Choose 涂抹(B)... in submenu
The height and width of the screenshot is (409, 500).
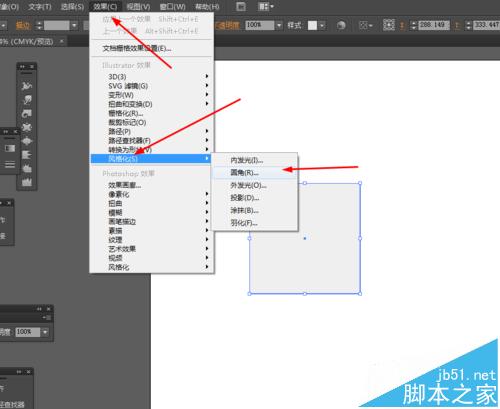click(244, 210)
